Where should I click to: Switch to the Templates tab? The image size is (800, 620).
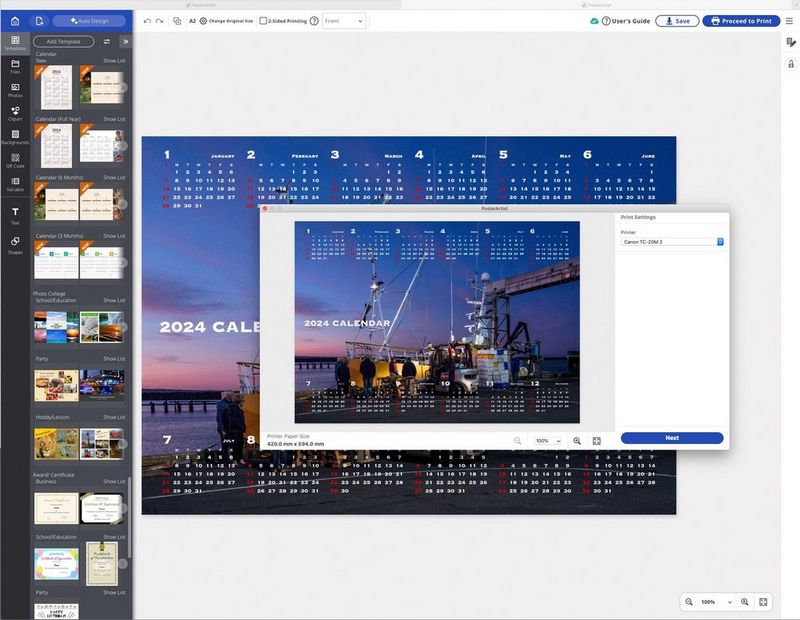pos(14,40)
